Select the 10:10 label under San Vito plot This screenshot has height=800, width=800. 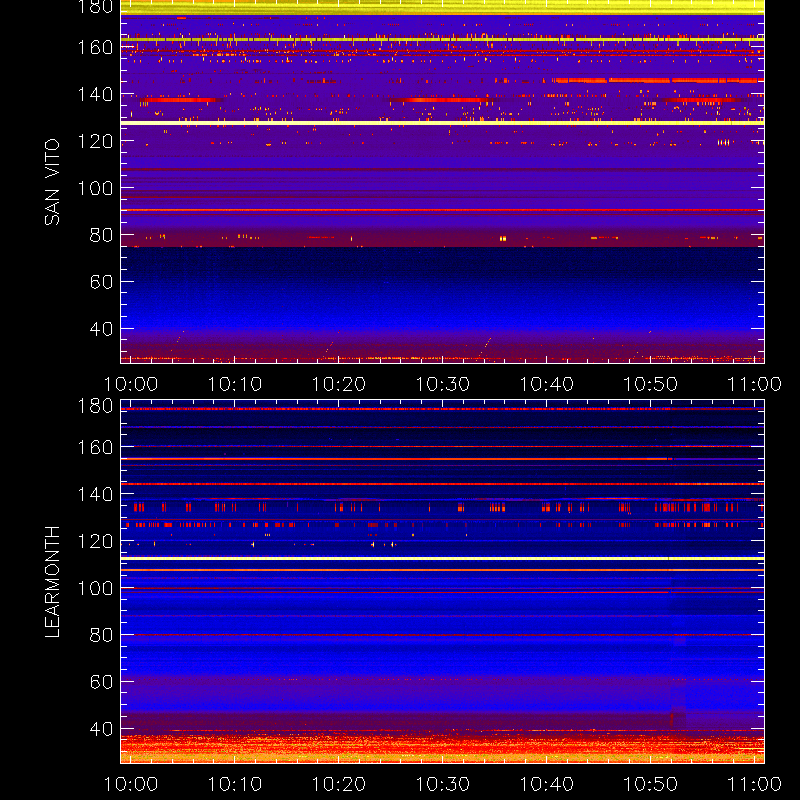tap(235, 384)
